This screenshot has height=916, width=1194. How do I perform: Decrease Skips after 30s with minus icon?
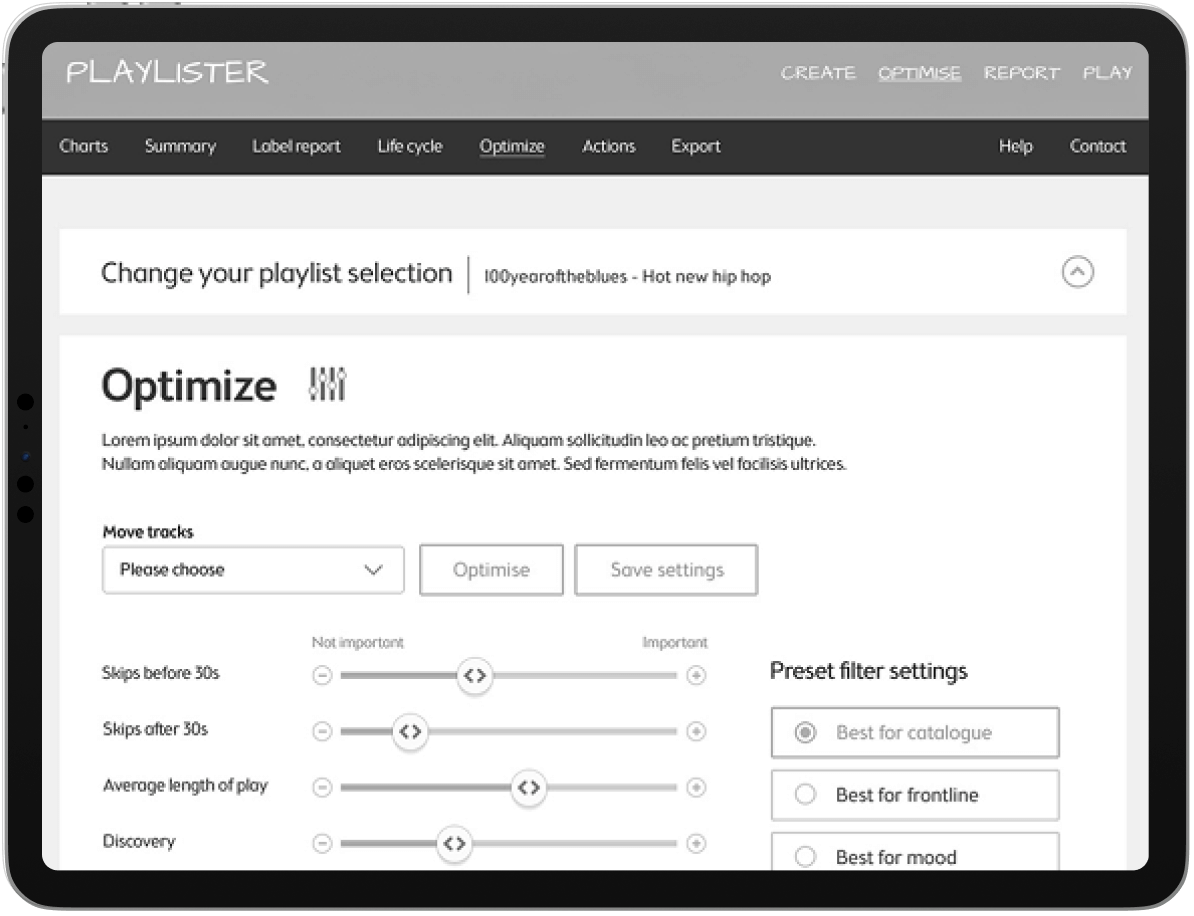(x=322, y=732)
